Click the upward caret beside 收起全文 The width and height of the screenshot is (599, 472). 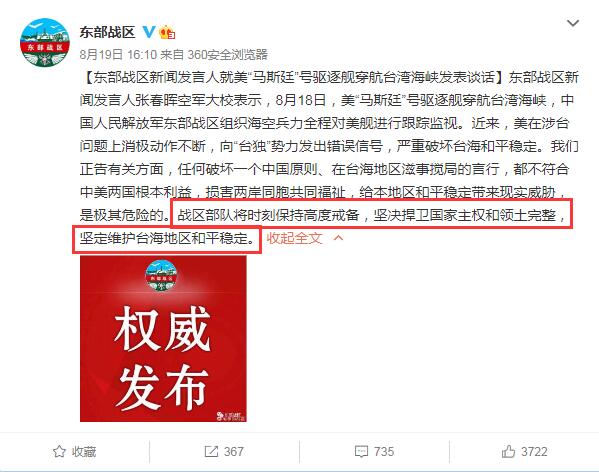(x=338, y=238)
